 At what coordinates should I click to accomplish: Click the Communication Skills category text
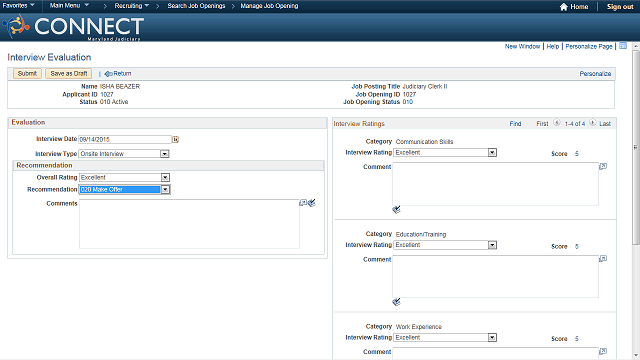point(424,142)
